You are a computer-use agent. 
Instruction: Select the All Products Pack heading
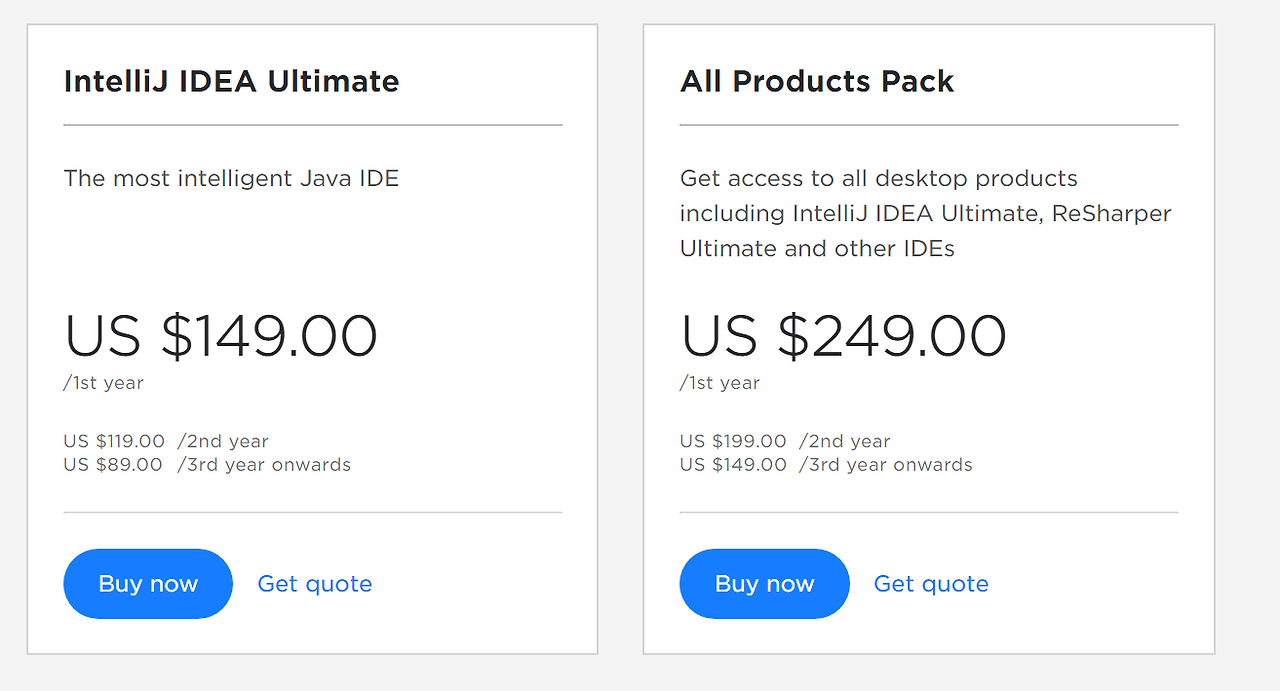point(817,81)
